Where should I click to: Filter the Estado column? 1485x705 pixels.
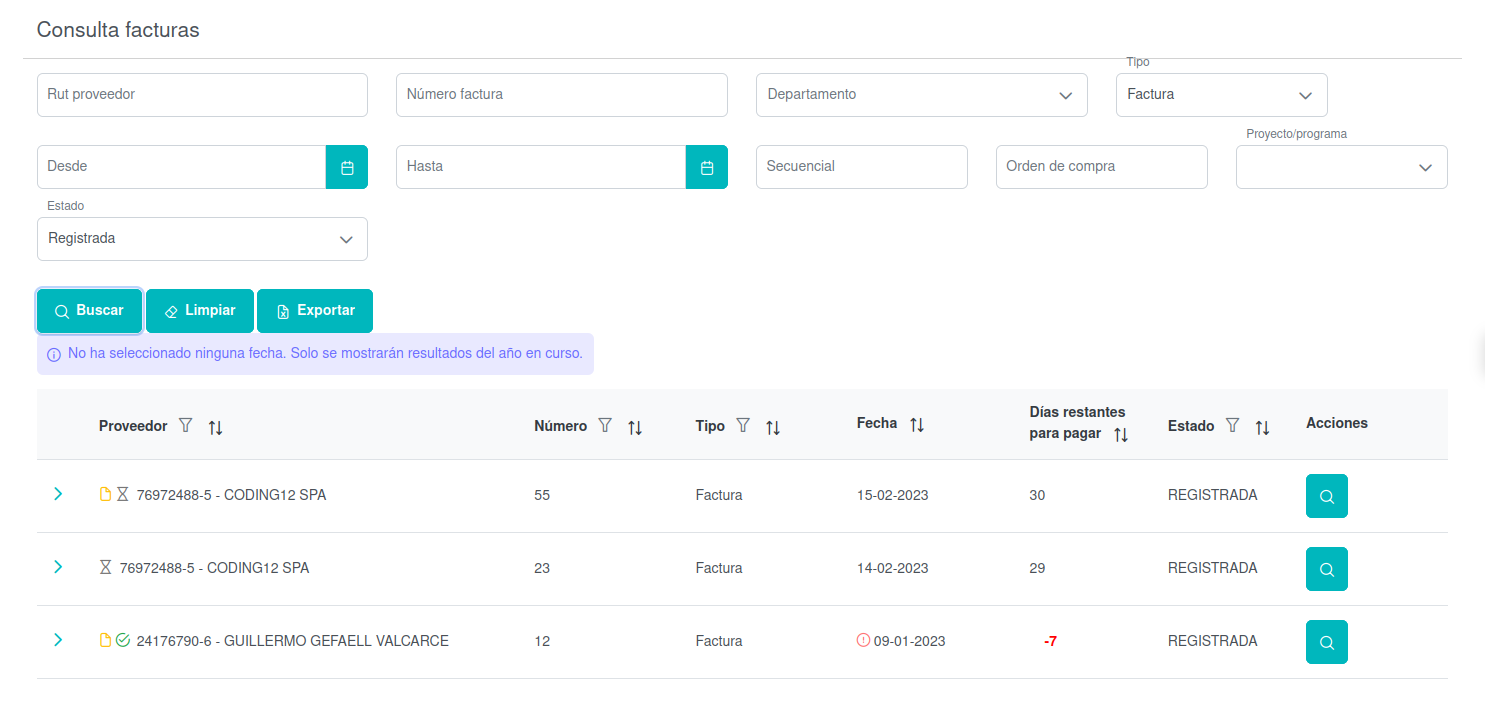(1233, 425)
